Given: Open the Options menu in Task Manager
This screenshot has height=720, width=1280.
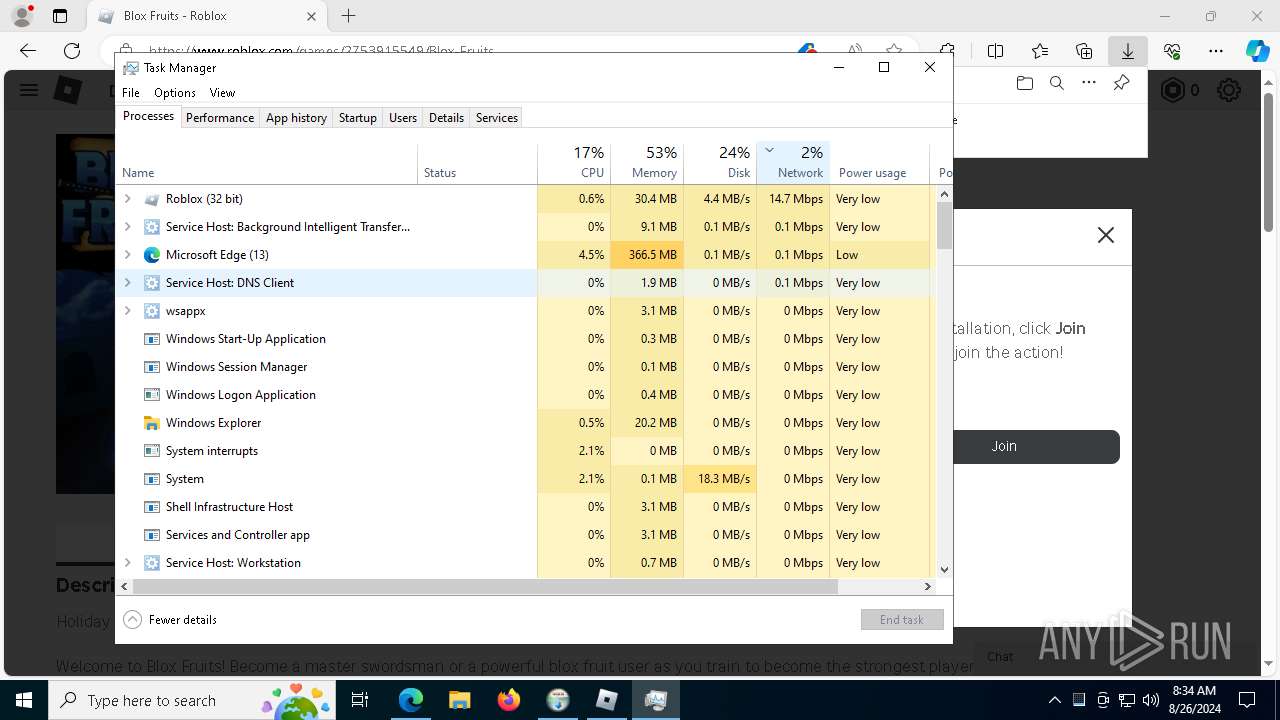Looking at the screenshot, I should pos(175,93).
